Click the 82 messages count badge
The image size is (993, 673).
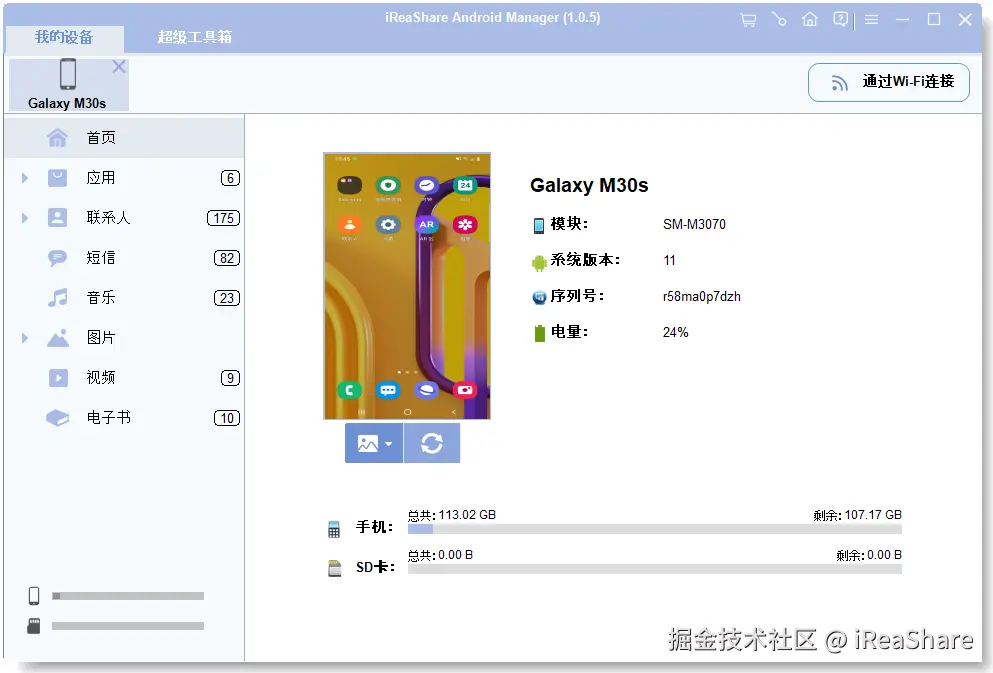coord(227,258)
